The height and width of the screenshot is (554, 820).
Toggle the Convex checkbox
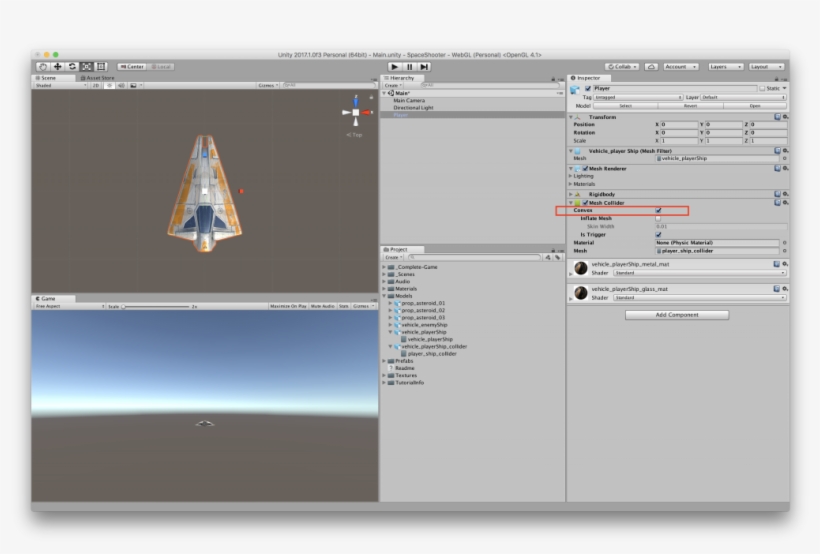[x=658, y=210]
